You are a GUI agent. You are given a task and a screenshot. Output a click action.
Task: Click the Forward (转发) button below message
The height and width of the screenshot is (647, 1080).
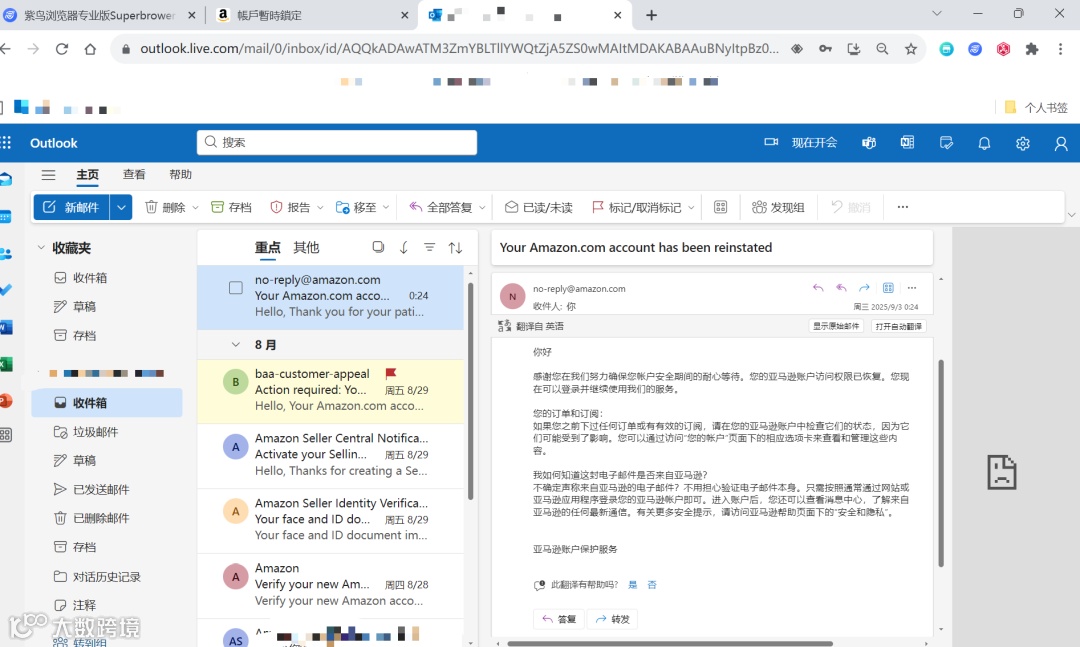click(612, 619)
